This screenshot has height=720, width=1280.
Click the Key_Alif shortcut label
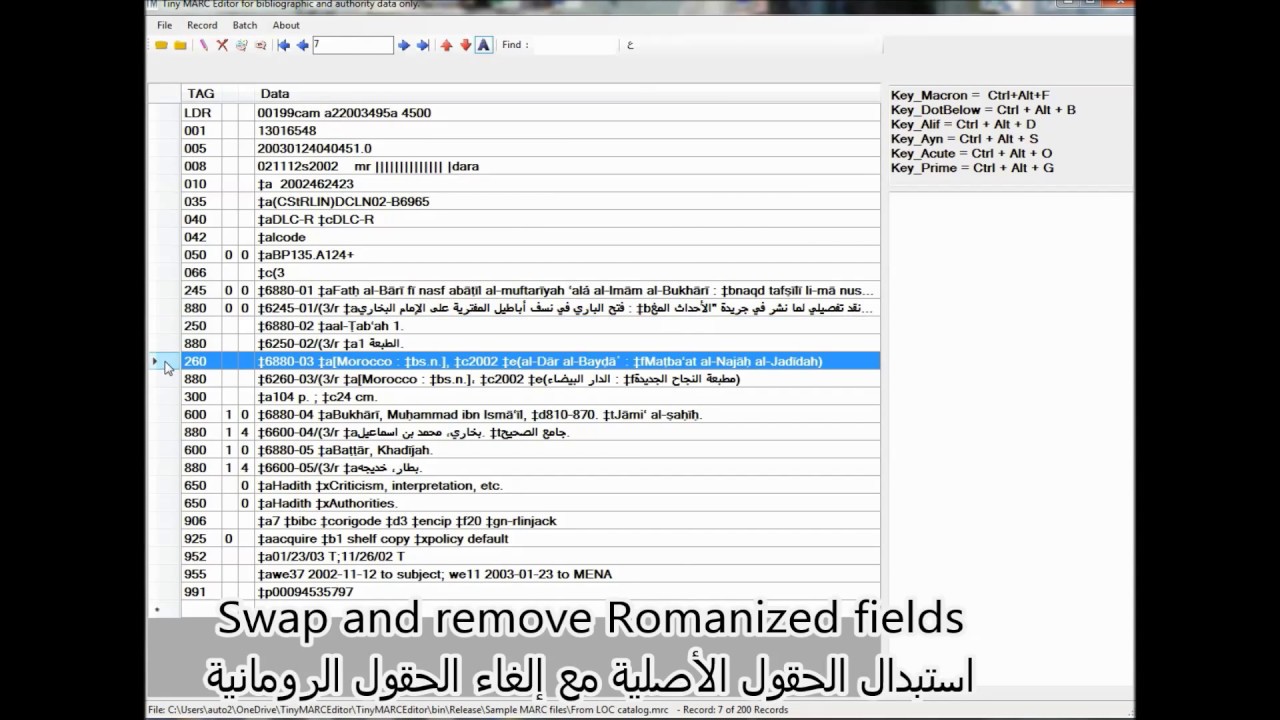pos(963,125)
